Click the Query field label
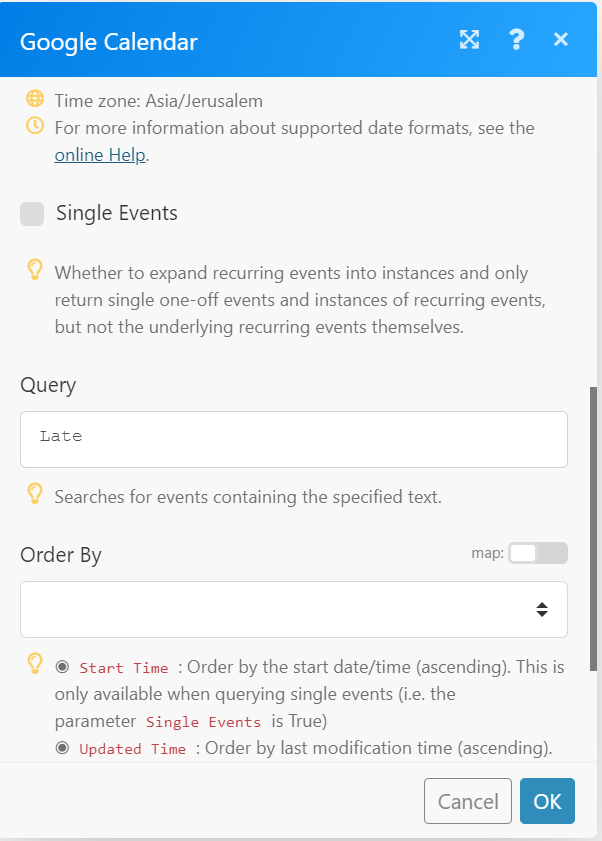 tap(48, 385)
